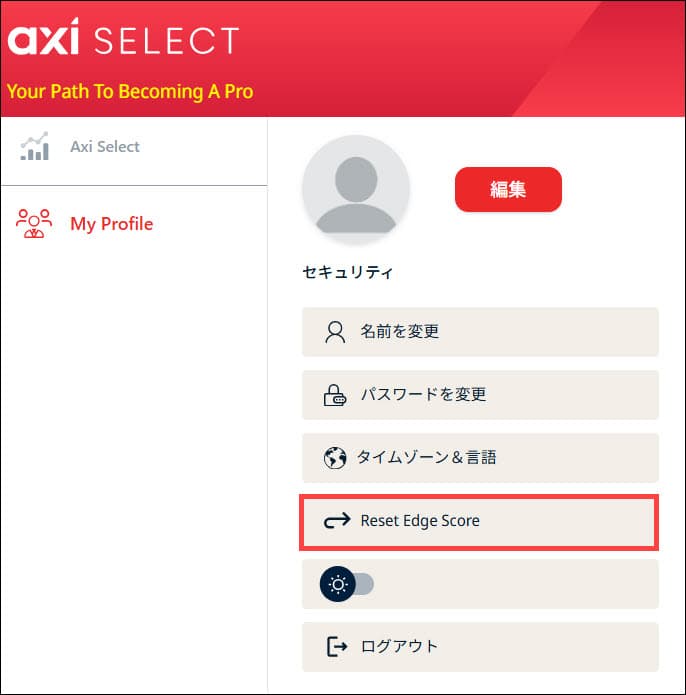Open Axi Select in the sidebar
The width and height of the screenshot is (686, 695).
[x=104, y=147]
